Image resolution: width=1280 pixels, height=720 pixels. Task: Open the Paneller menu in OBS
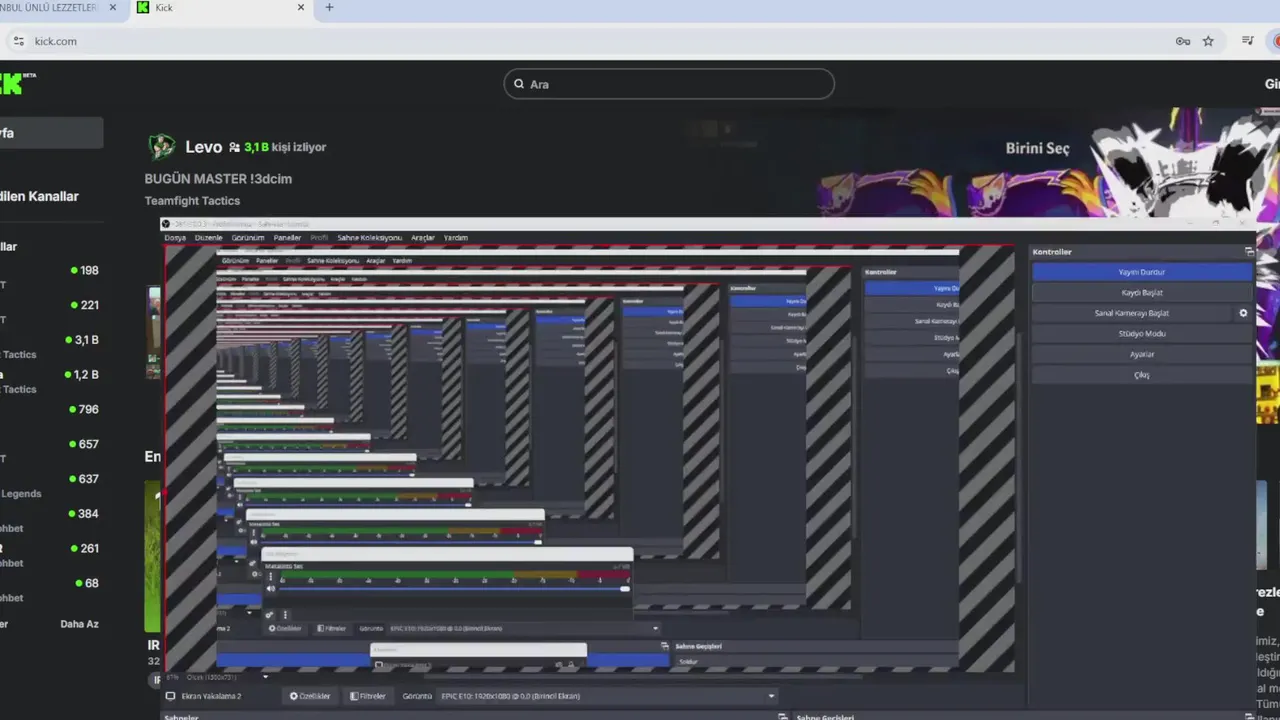[x=287, y=238]
